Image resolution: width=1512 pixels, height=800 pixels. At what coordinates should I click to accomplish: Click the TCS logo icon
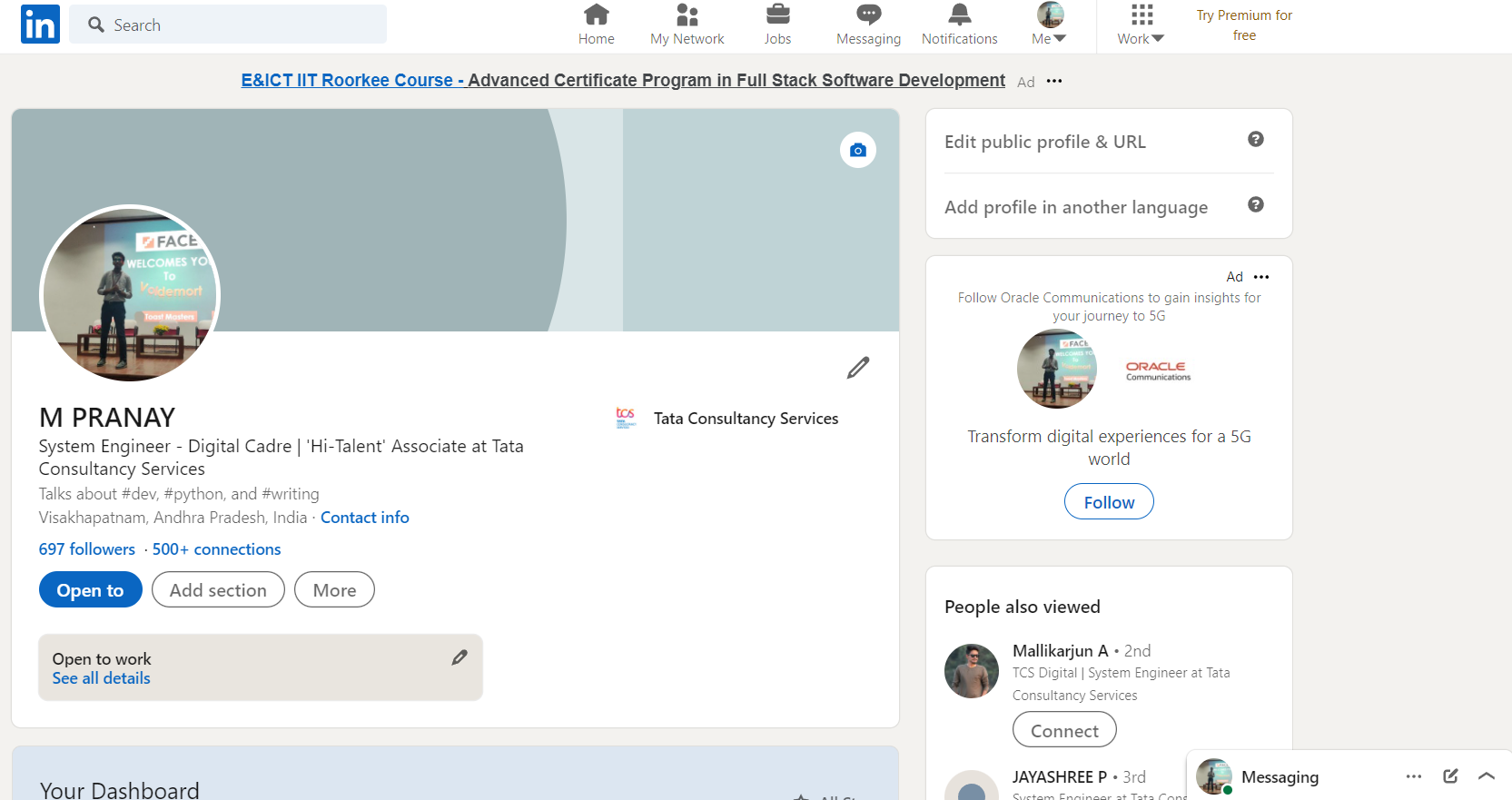[626, 418]
